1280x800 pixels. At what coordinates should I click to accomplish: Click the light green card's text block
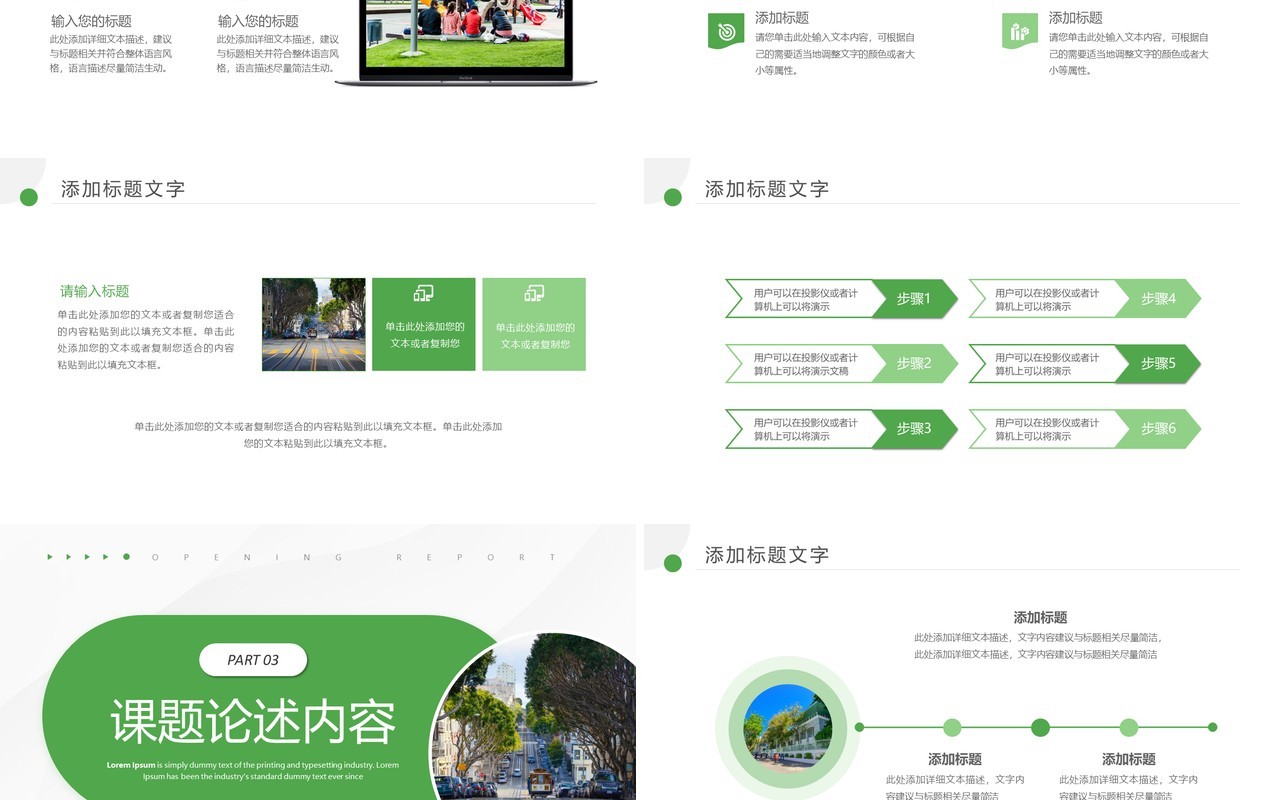click(535, 336)
